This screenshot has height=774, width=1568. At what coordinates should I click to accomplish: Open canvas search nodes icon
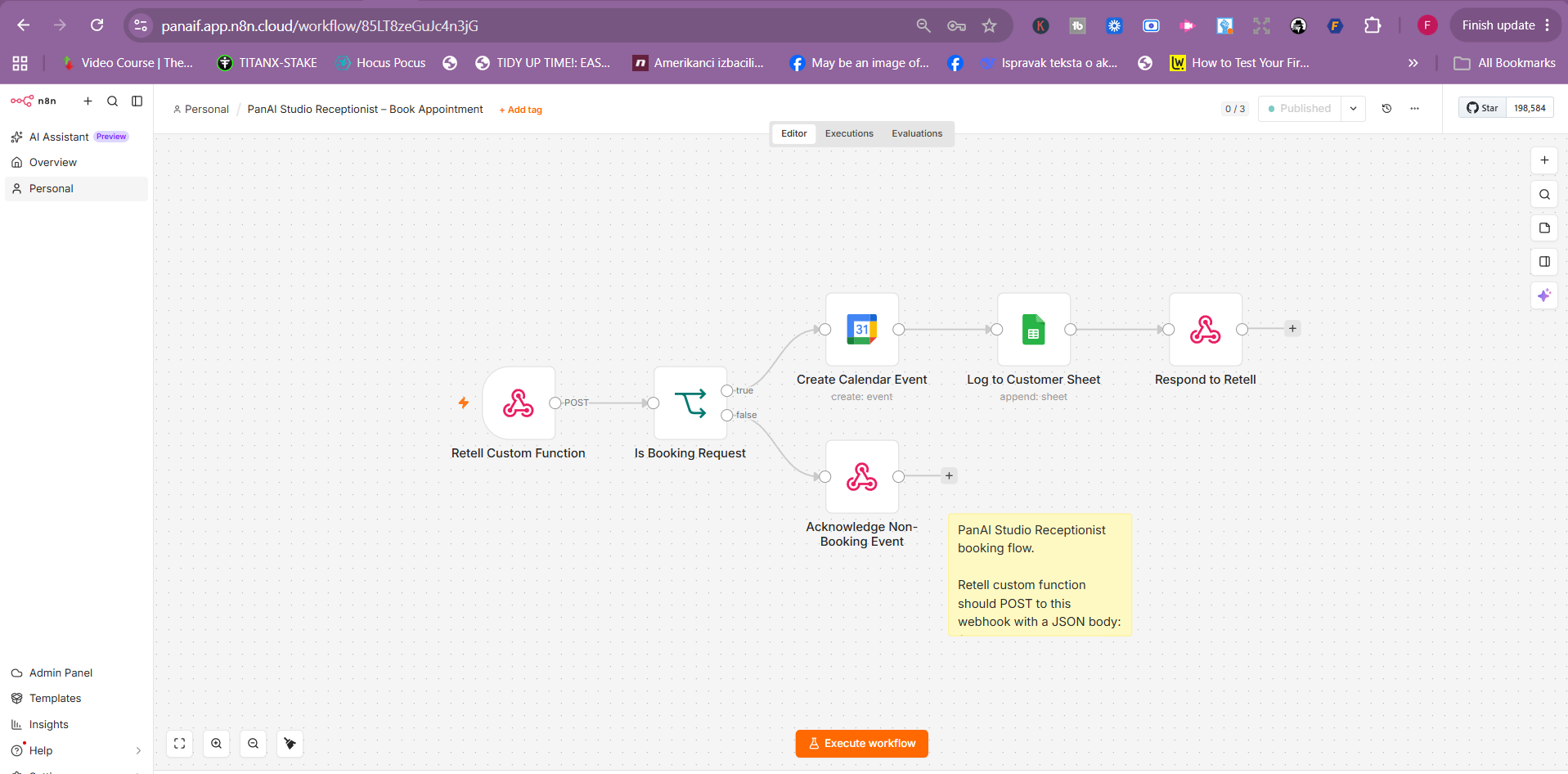point(1544,194)
